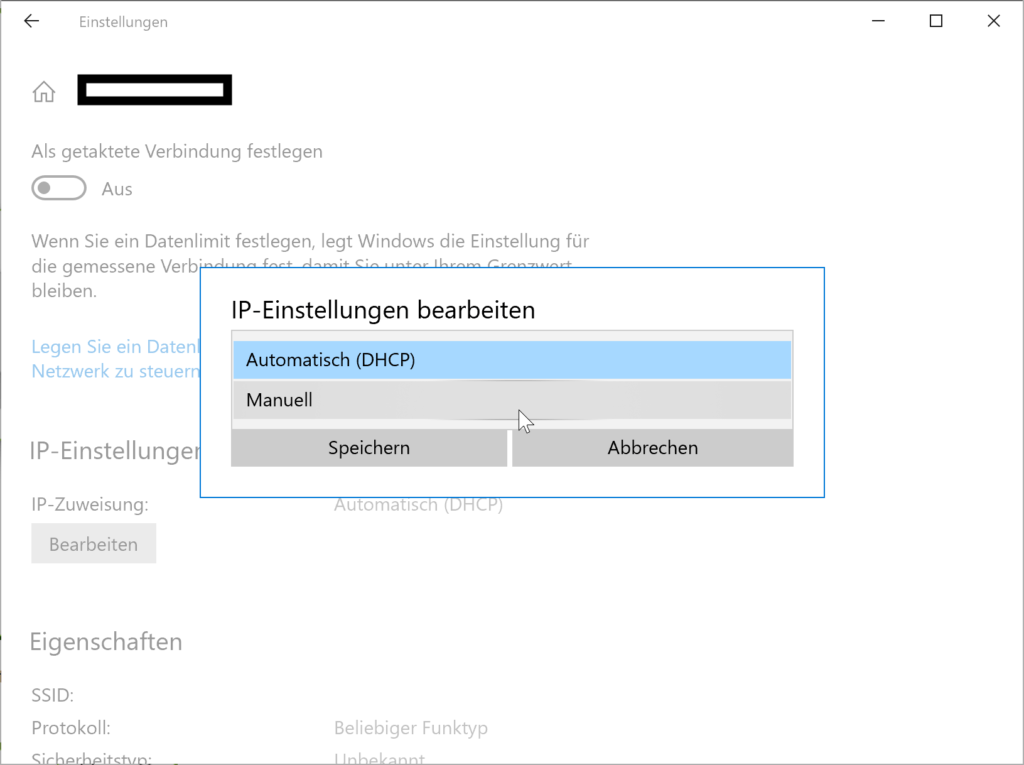Maximize the Einstellungen window
This screenshot has width=1024, height=765.
936,20
